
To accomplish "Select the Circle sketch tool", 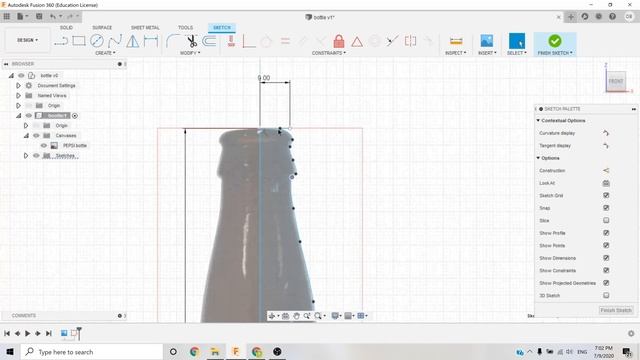I will pos(97,41).
